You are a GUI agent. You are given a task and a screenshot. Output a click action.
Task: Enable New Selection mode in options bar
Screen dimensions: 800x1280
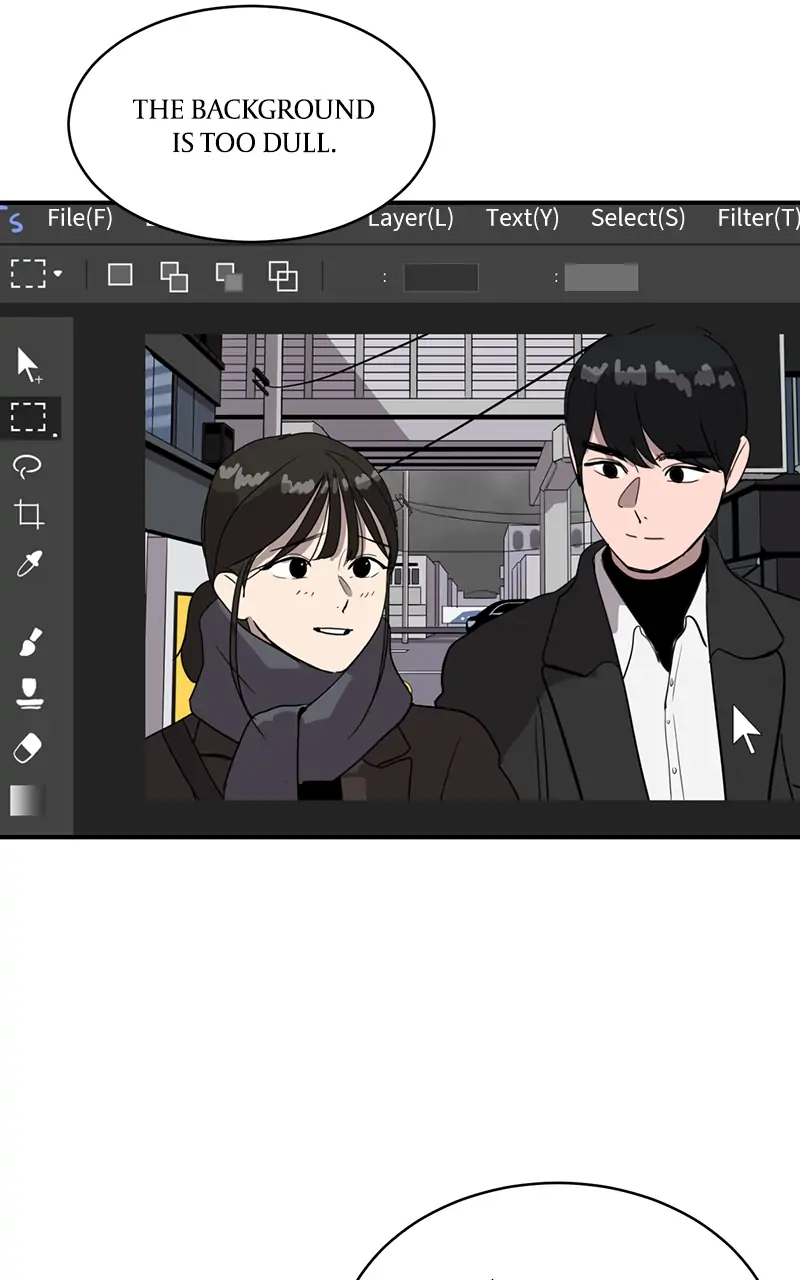(x=120, y=275)
